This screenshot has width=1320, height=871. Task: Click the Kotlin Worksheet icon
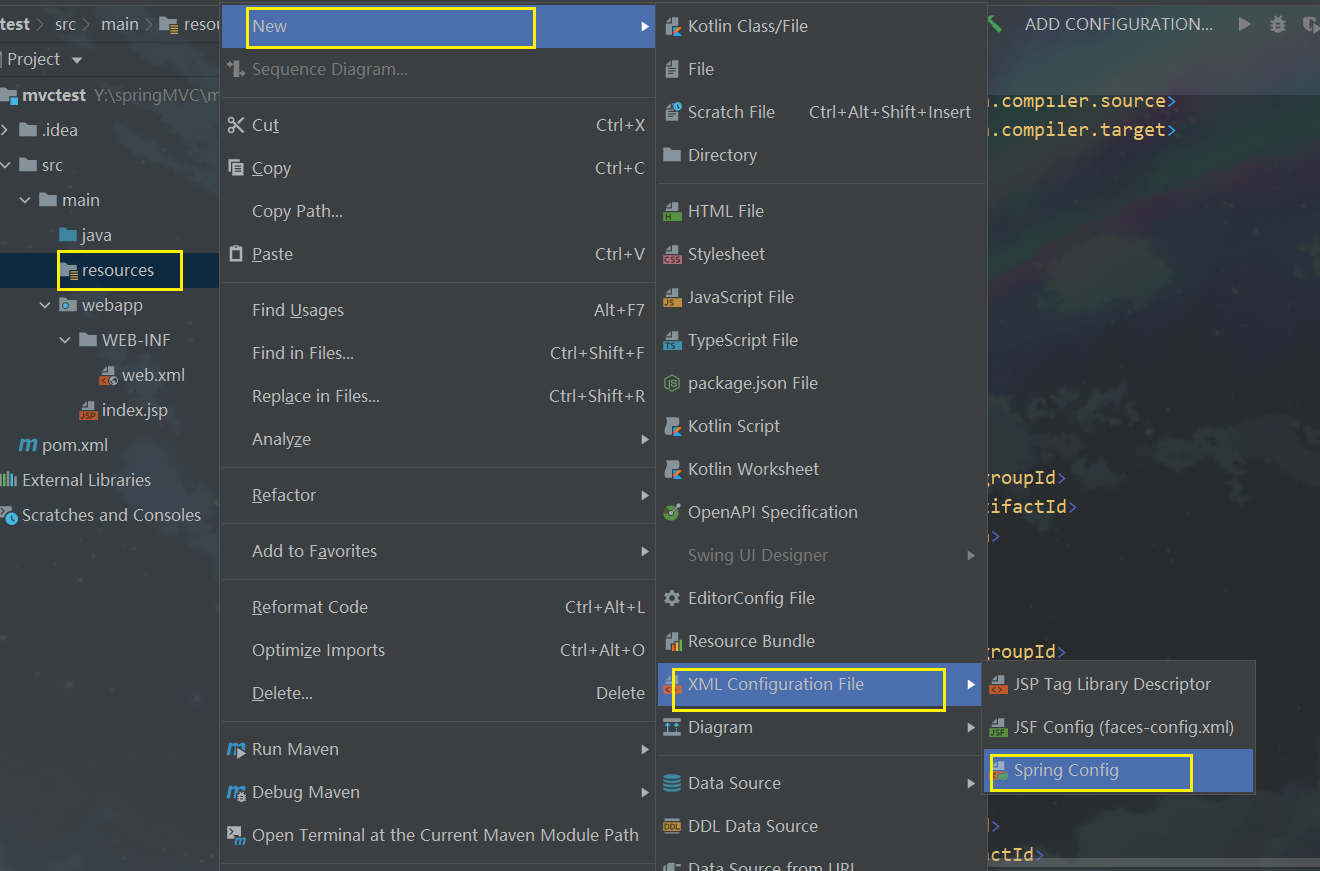click(672, 469)
